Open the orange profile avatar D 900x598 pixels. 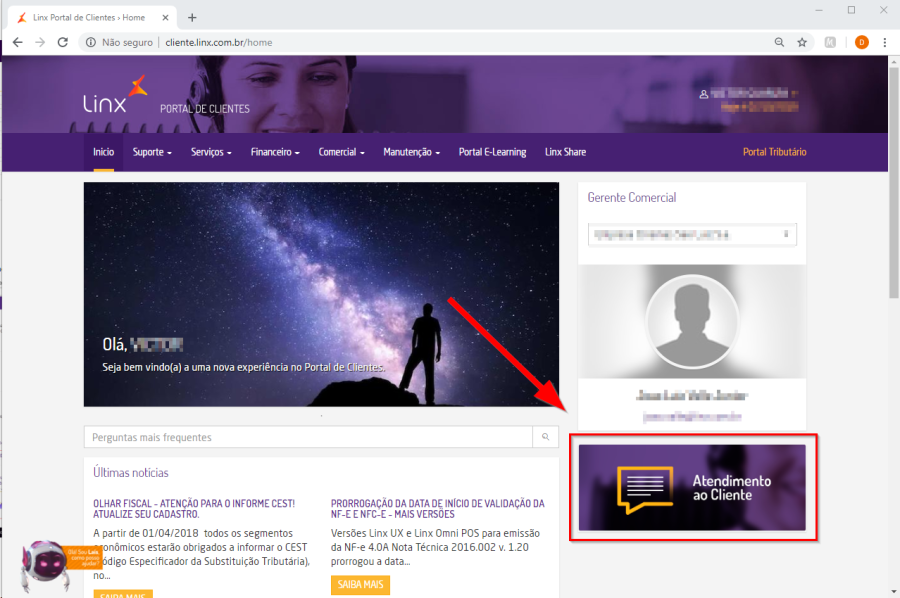coord(862,42)
